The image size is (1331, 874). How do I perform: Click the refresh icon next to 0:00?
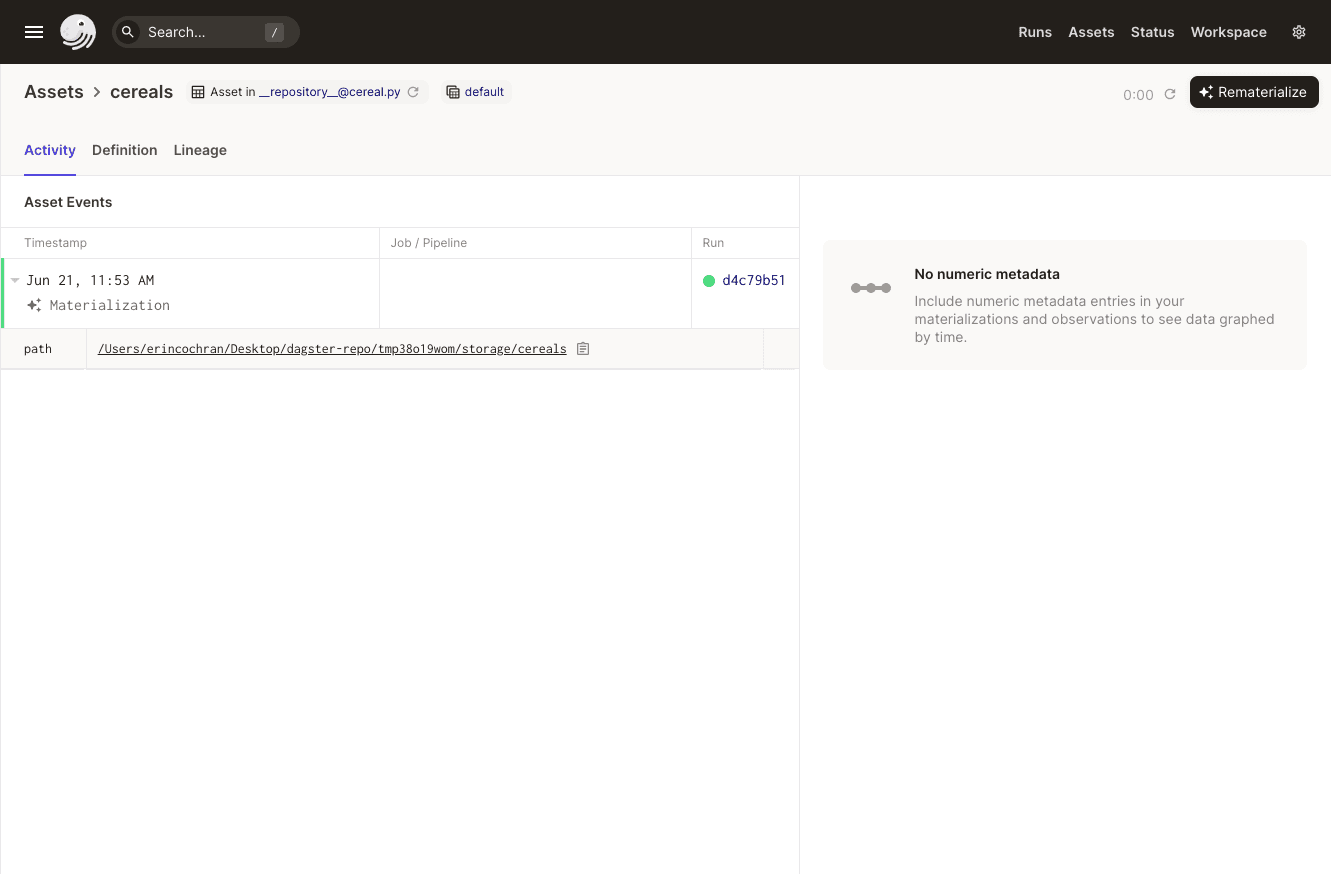1170,95
